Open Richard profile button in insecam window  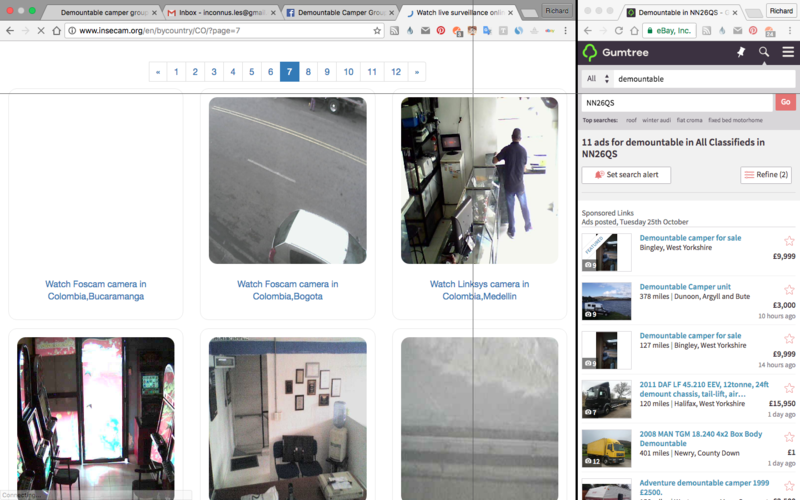pos(556,11)
